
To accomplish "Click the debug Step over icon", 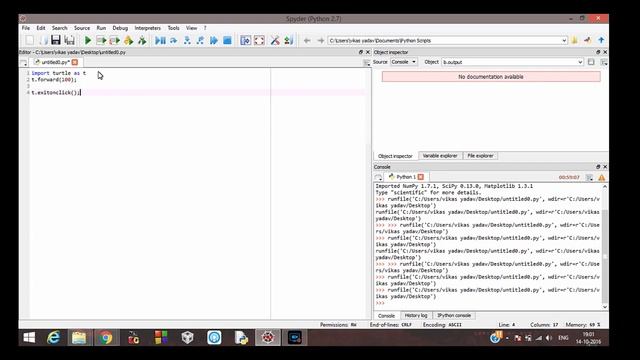I will pyautogui.click(x=174, y=40).
